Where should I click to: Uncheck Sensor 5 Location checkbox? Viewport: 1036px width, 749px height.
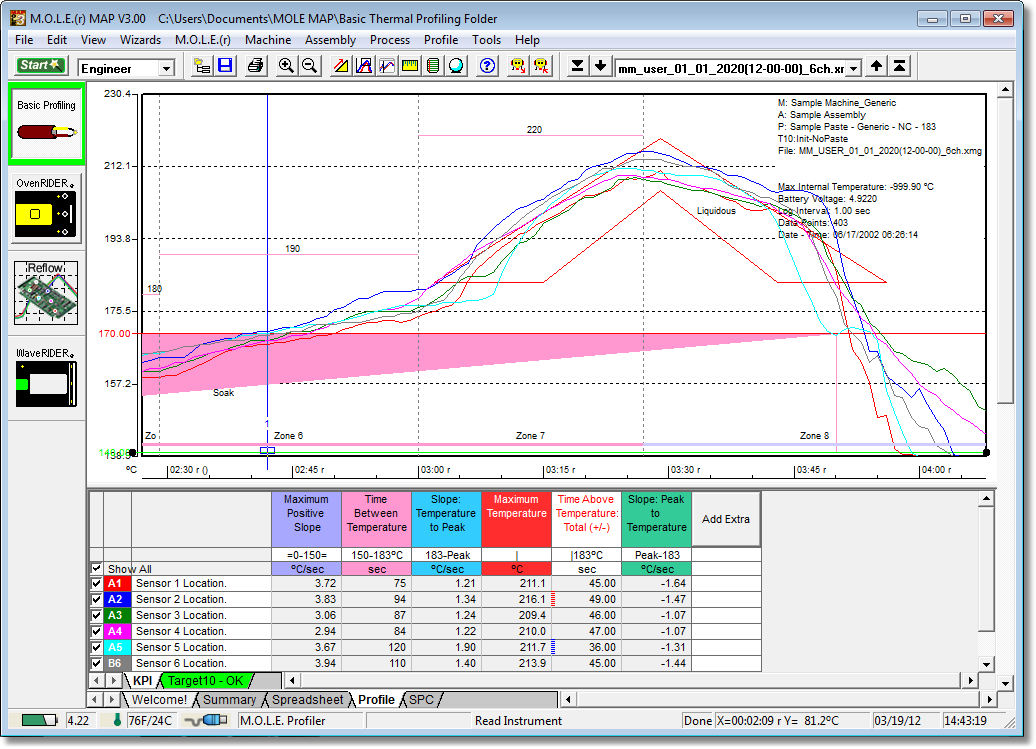(96, 647)
